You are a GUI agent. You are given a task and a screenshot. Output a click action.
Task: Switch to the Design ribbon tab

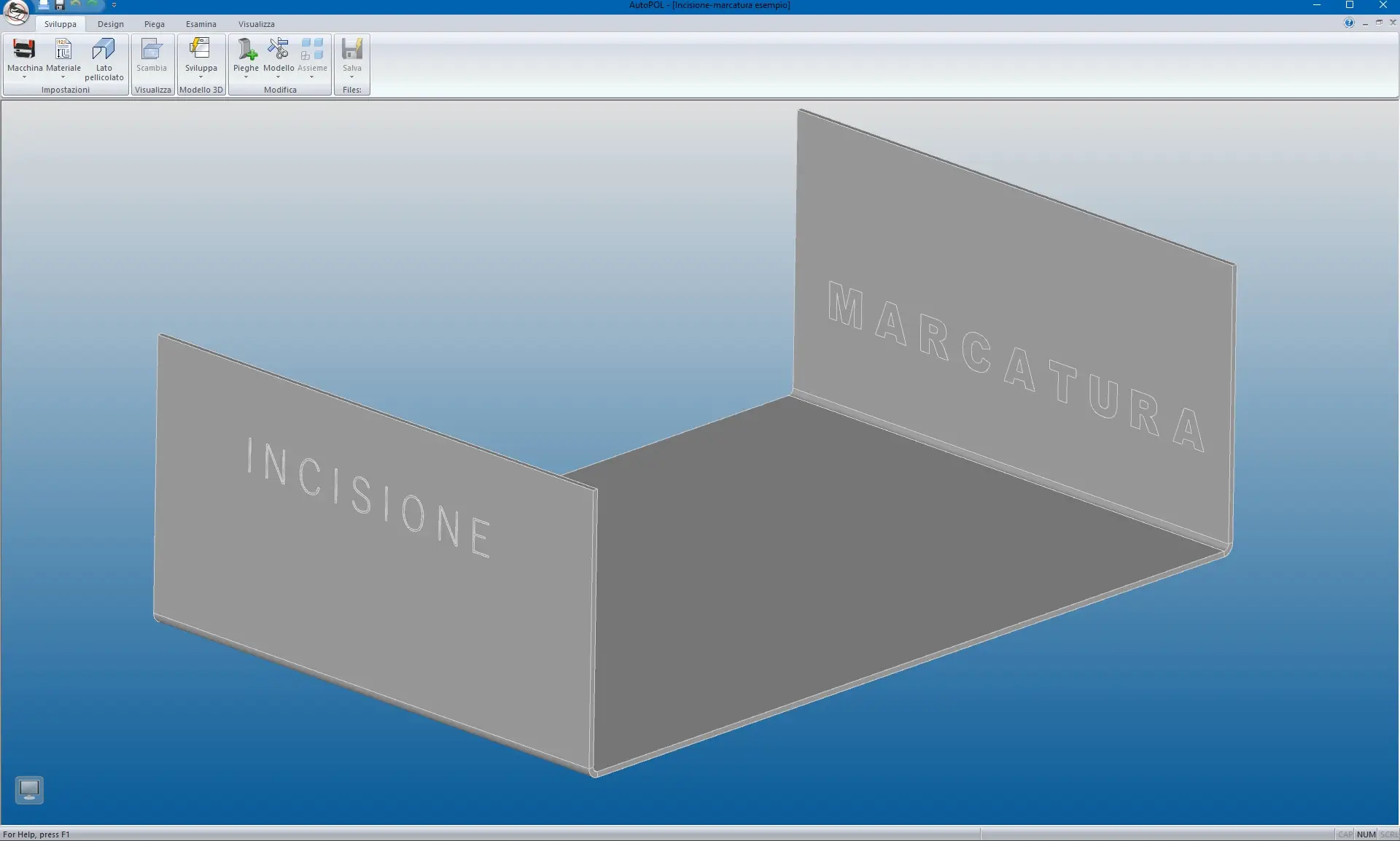111,24
